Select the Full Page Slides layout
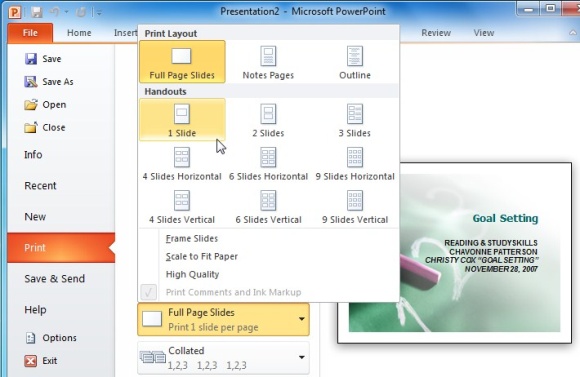 [x=182, y=61]
